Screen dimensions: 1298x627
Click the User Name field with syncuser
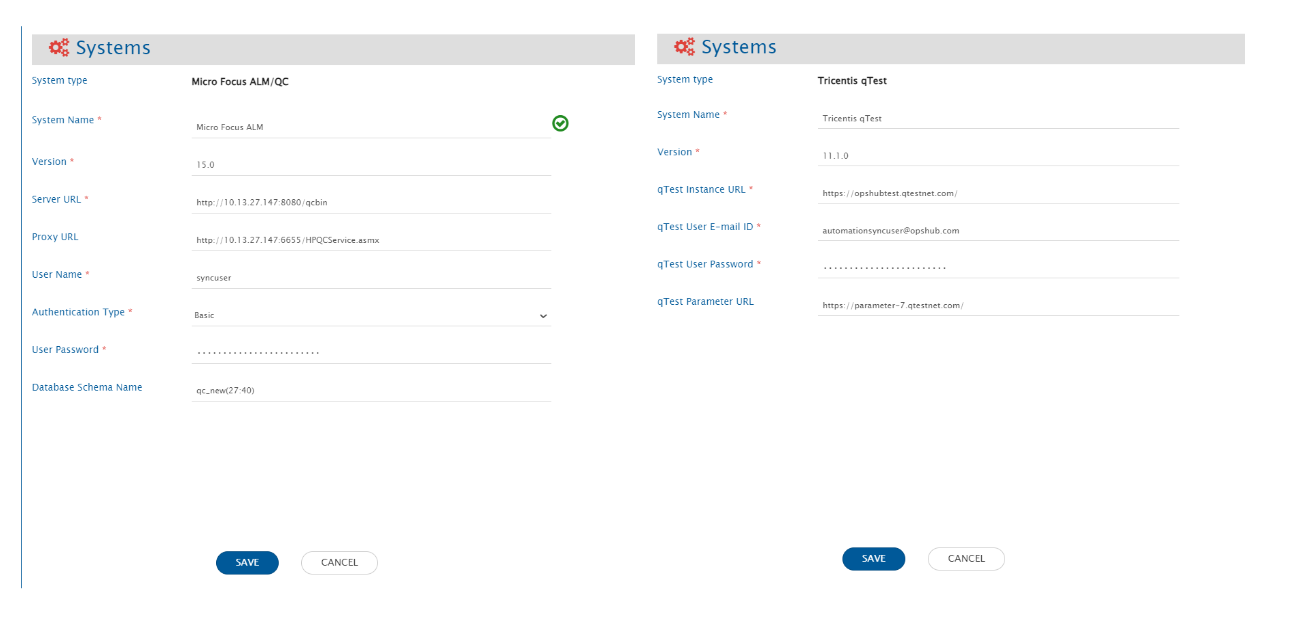[370, 277]
